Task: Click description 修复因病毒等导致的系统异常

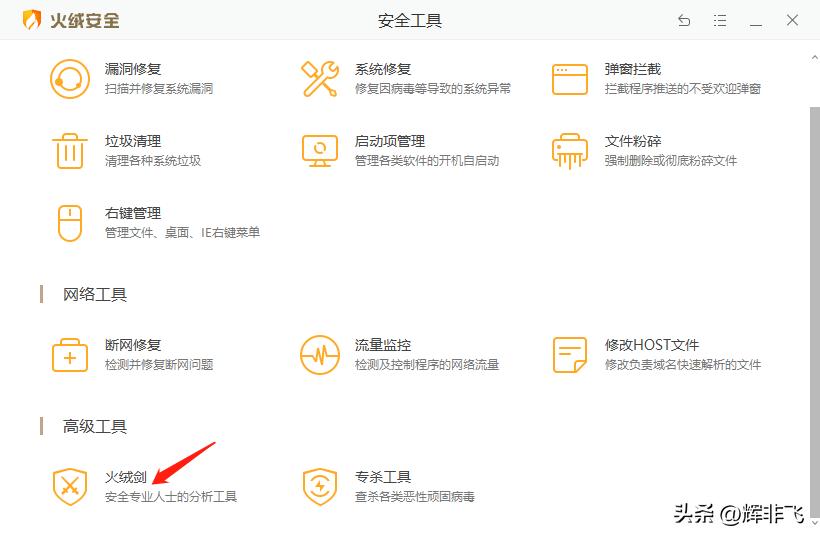Action: (x=432, y=88)
